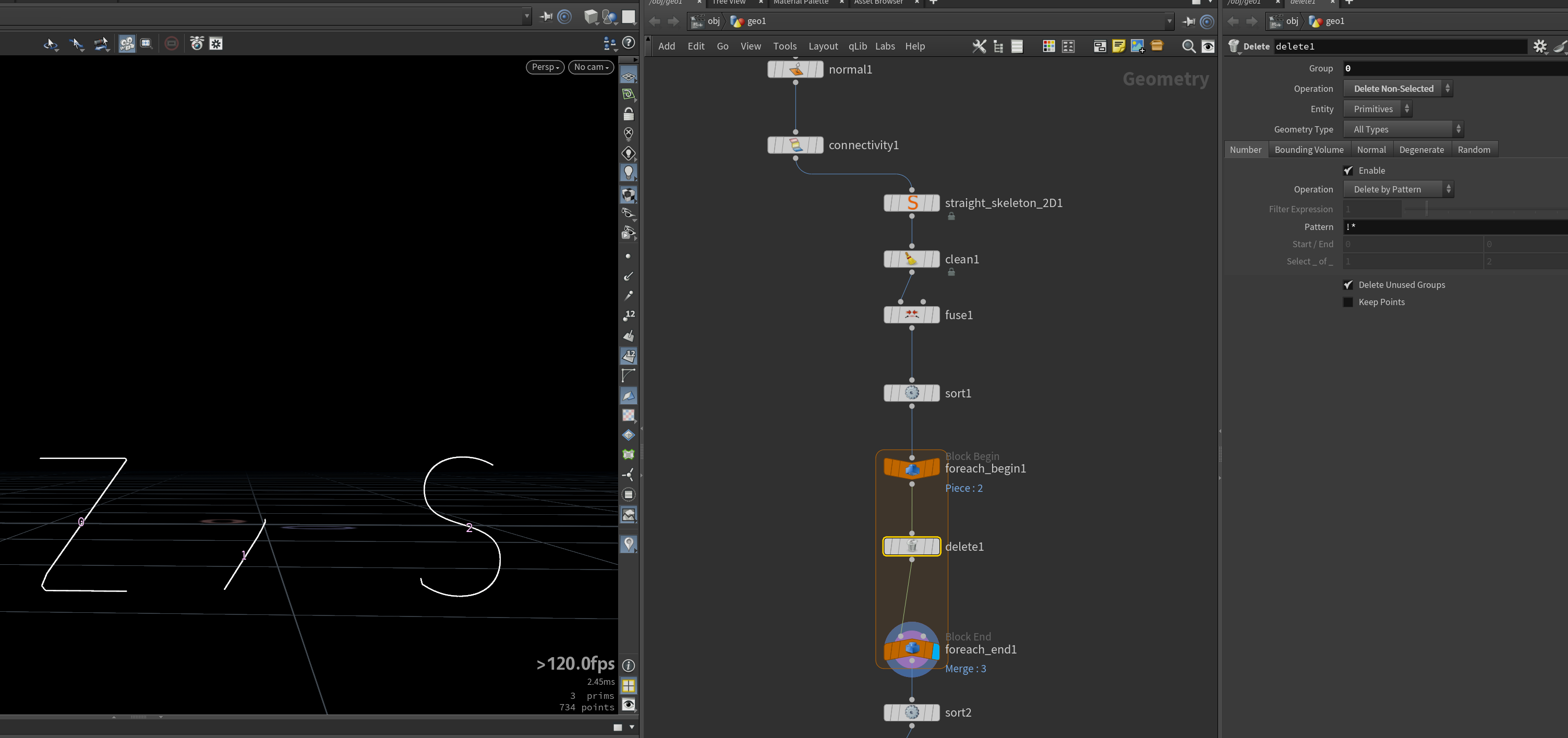Open the Delete Non-Selected operation dropdown
Screen dimensions: 1568x738
pyautogui.click(x=1397, y=89)
